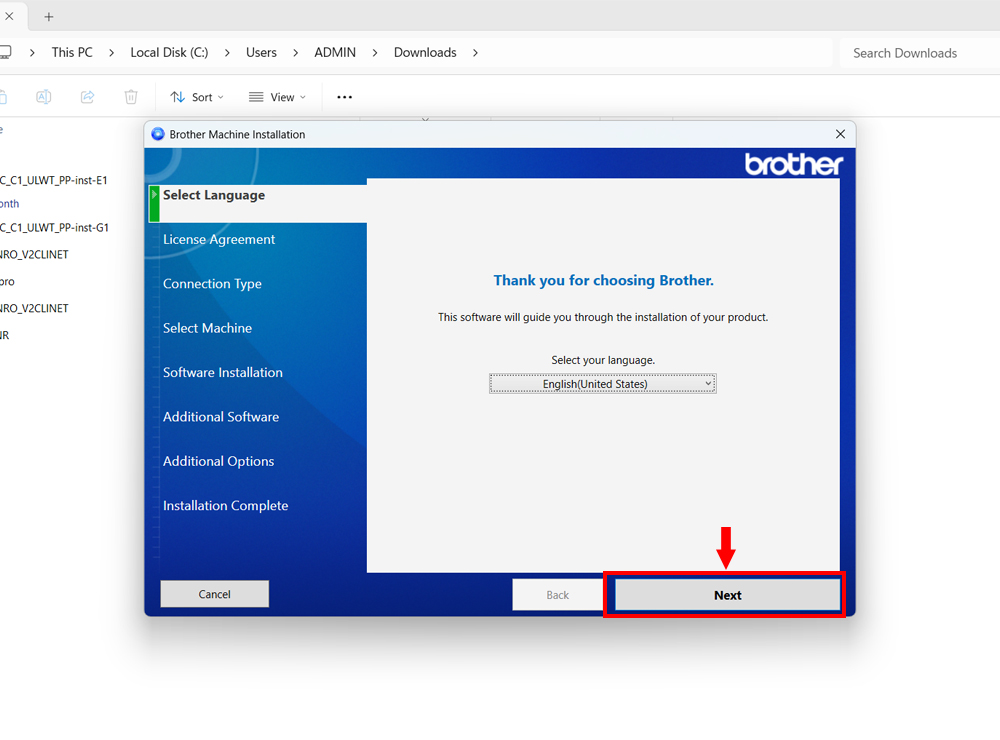This screenshot has width=1000, height=740.
Task: Click the Share icon in toolbar
Action: 87,97
